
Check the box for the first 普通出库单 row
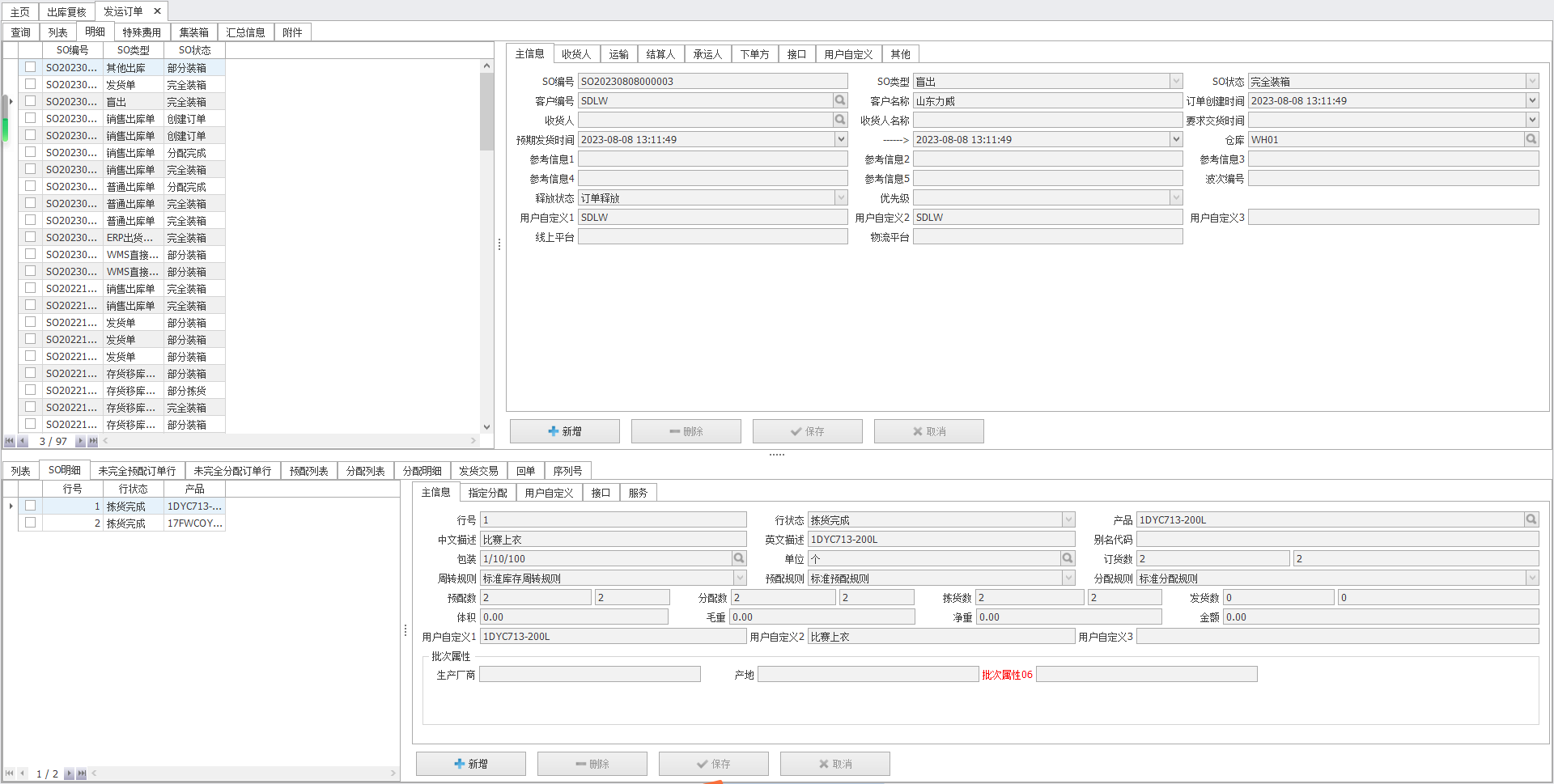(x=30, y=186)
